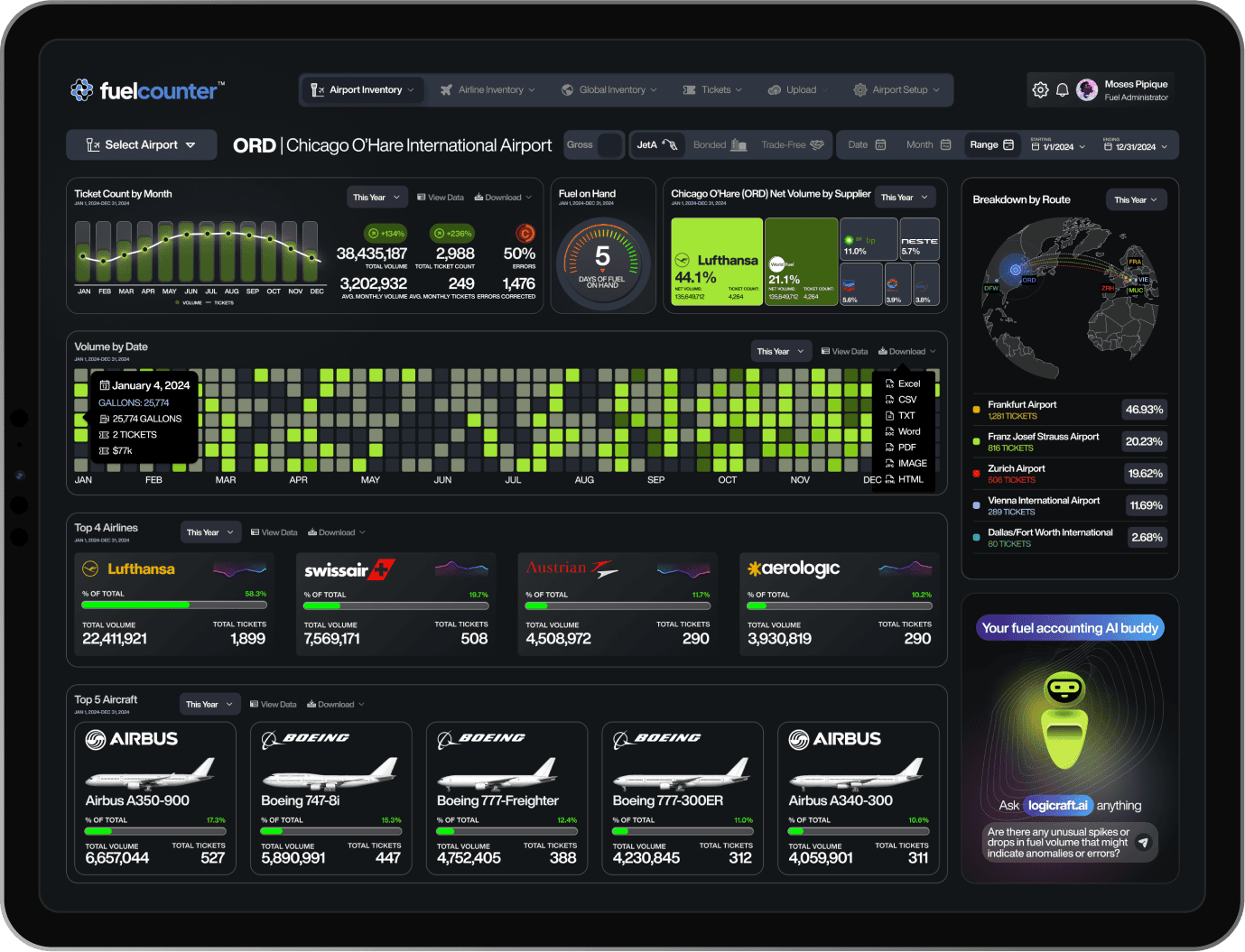Open the Select Airport dropdown
This screenshot has height=952, width=1245.
[142, 145]
